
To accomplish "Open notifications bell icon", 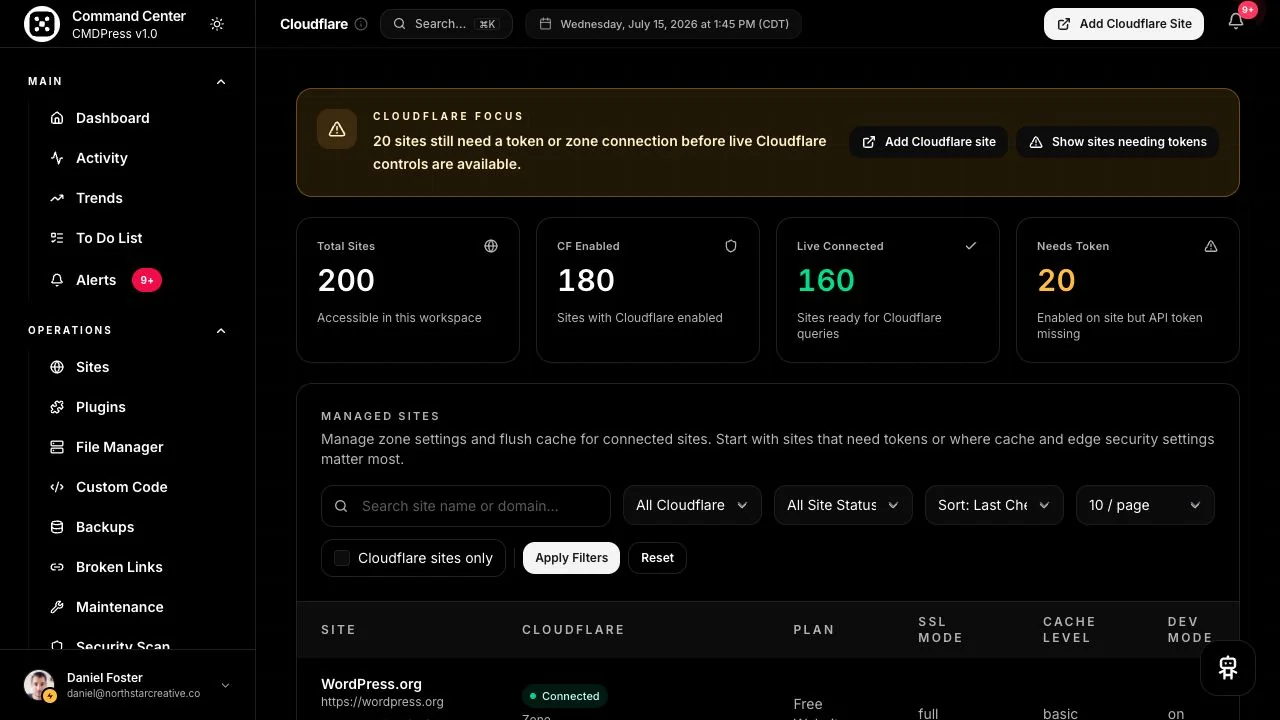I will click(1236, 22).
